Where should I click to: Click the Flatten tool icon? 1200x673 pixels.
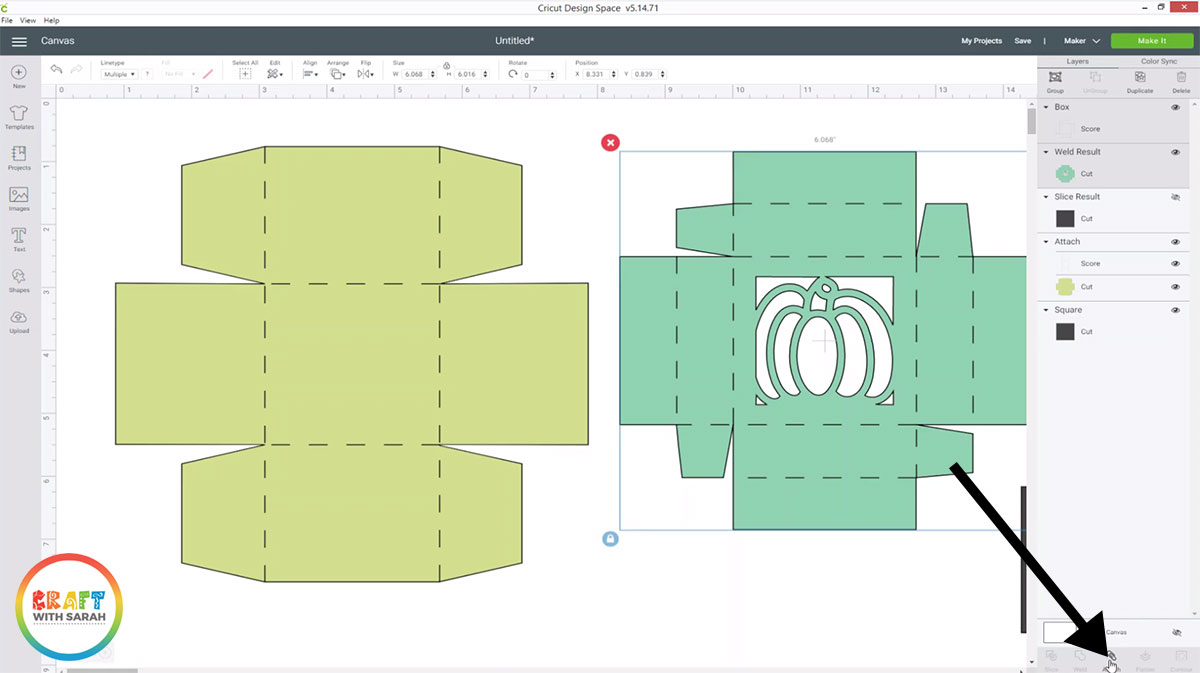[1145, 655]
